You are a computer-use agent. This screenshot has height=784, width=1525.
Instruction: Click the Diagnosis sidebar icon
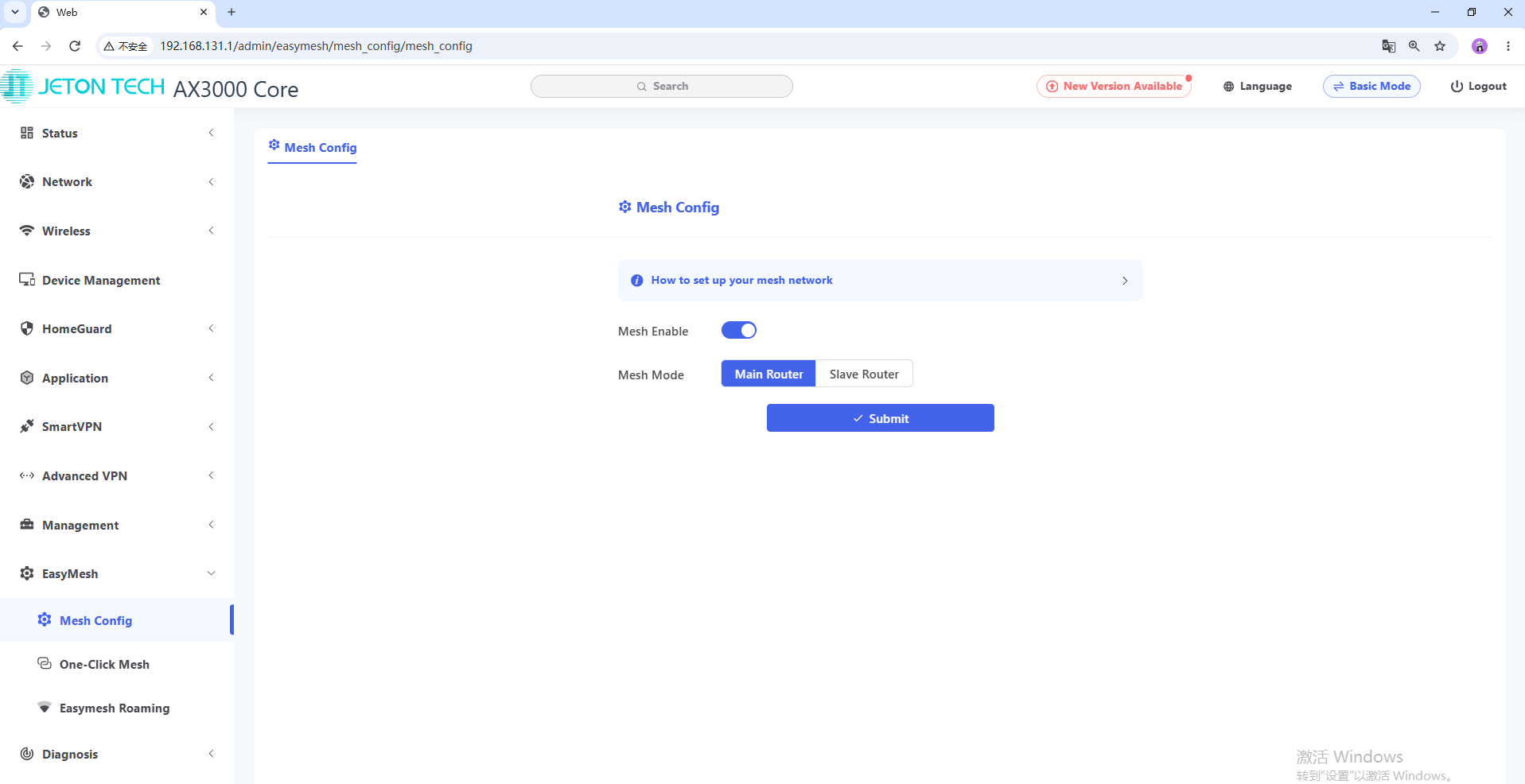[27, 754]
